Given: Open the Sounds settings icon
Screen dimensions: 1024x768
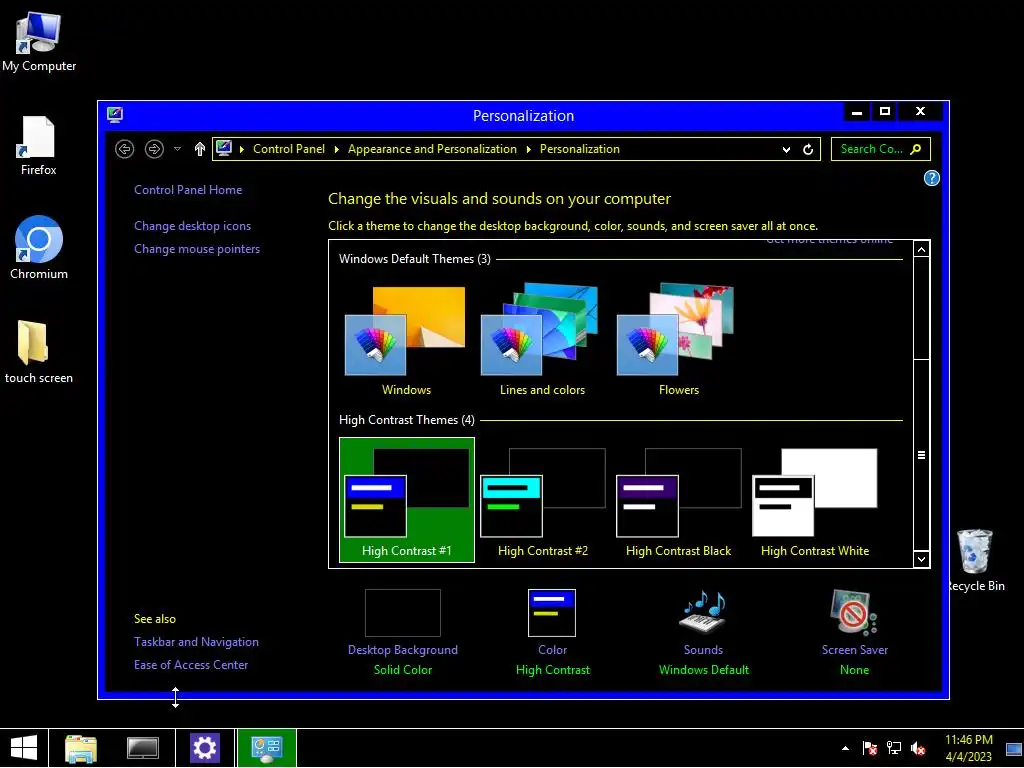Looking at the screenshot, I should [703, 613].
